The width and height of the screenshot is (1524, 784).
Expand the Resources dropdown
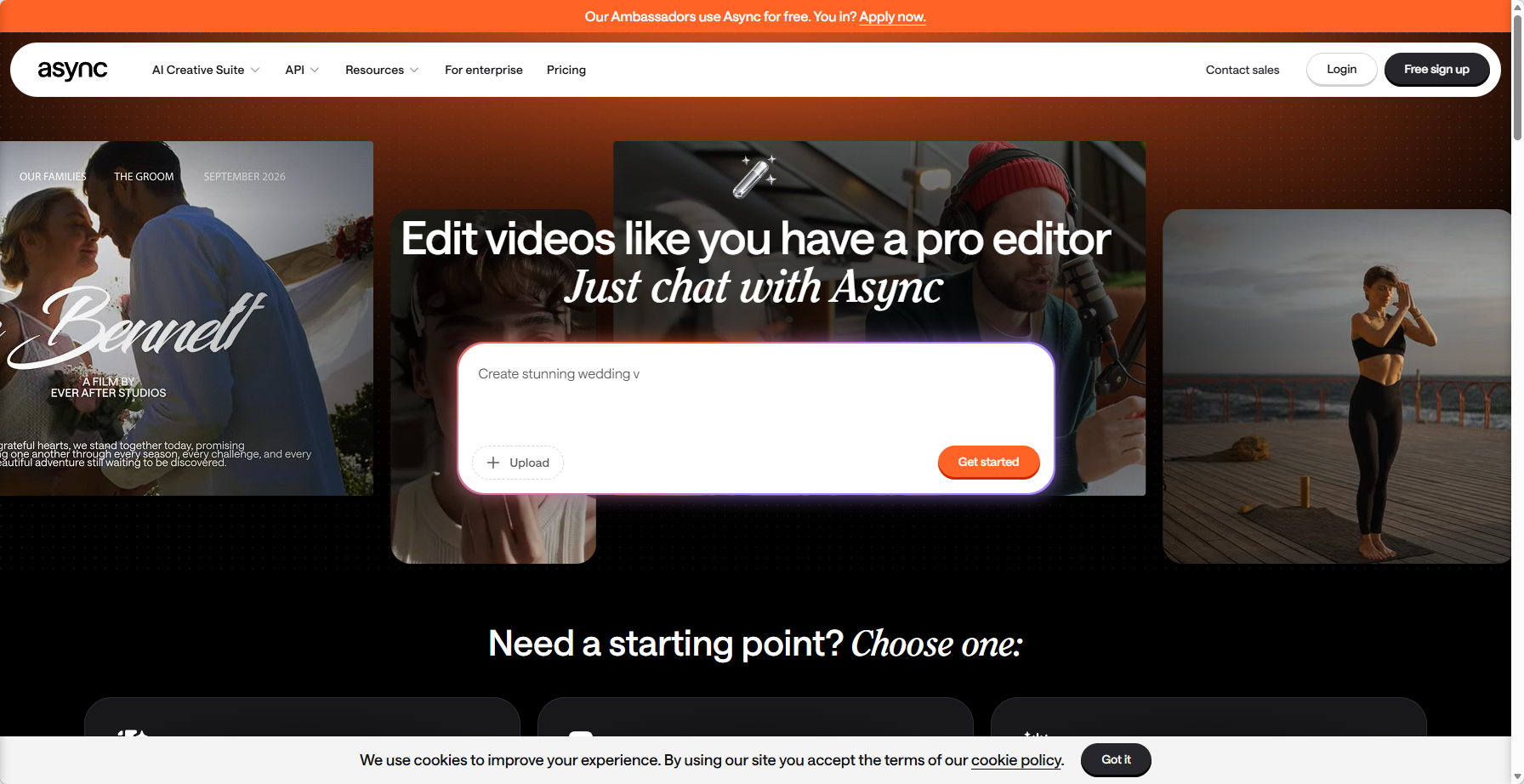point(382,70)
